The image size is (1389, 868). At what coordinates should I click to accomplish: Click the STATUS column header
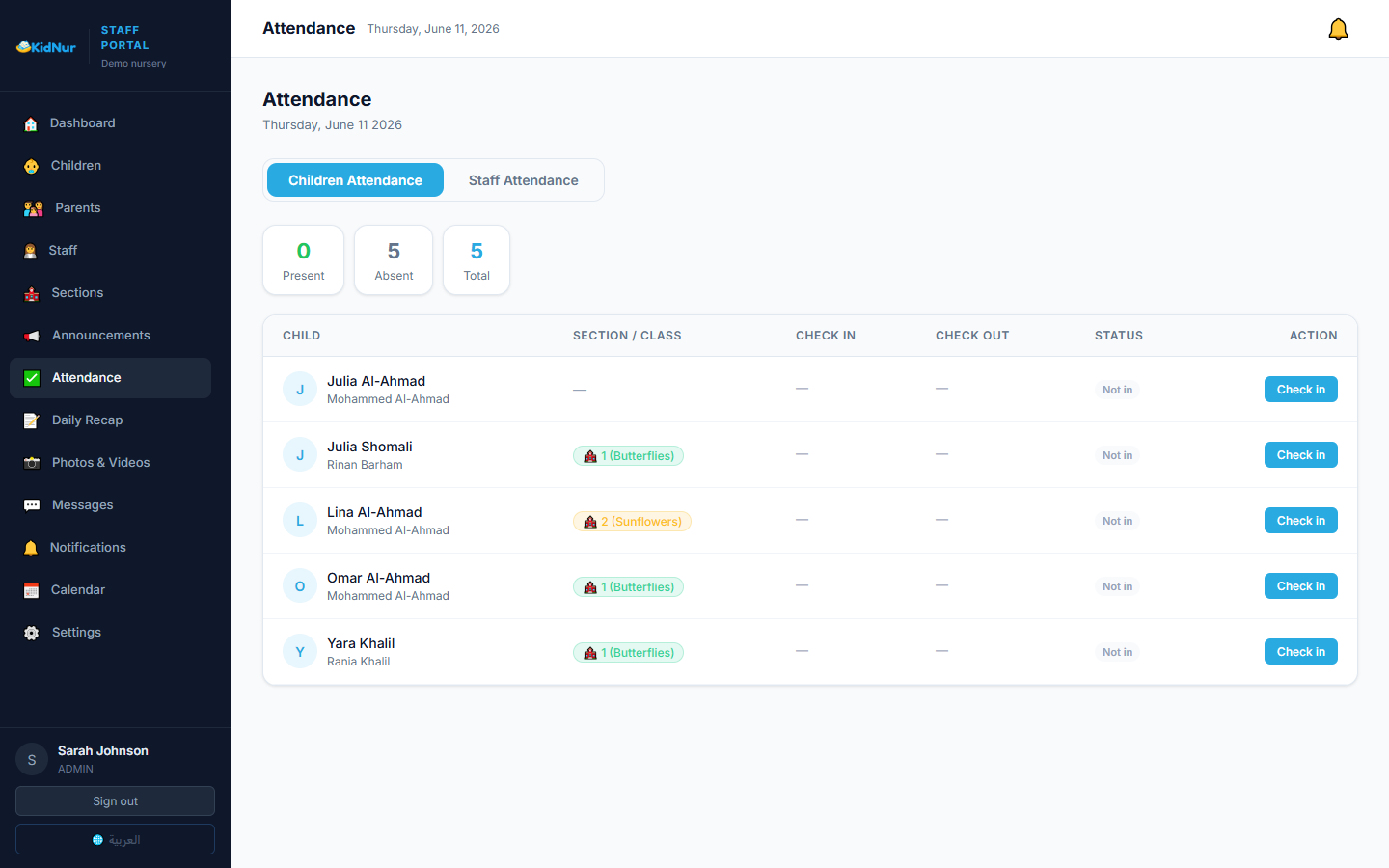pyautogui.click(x=1119, y=336)
